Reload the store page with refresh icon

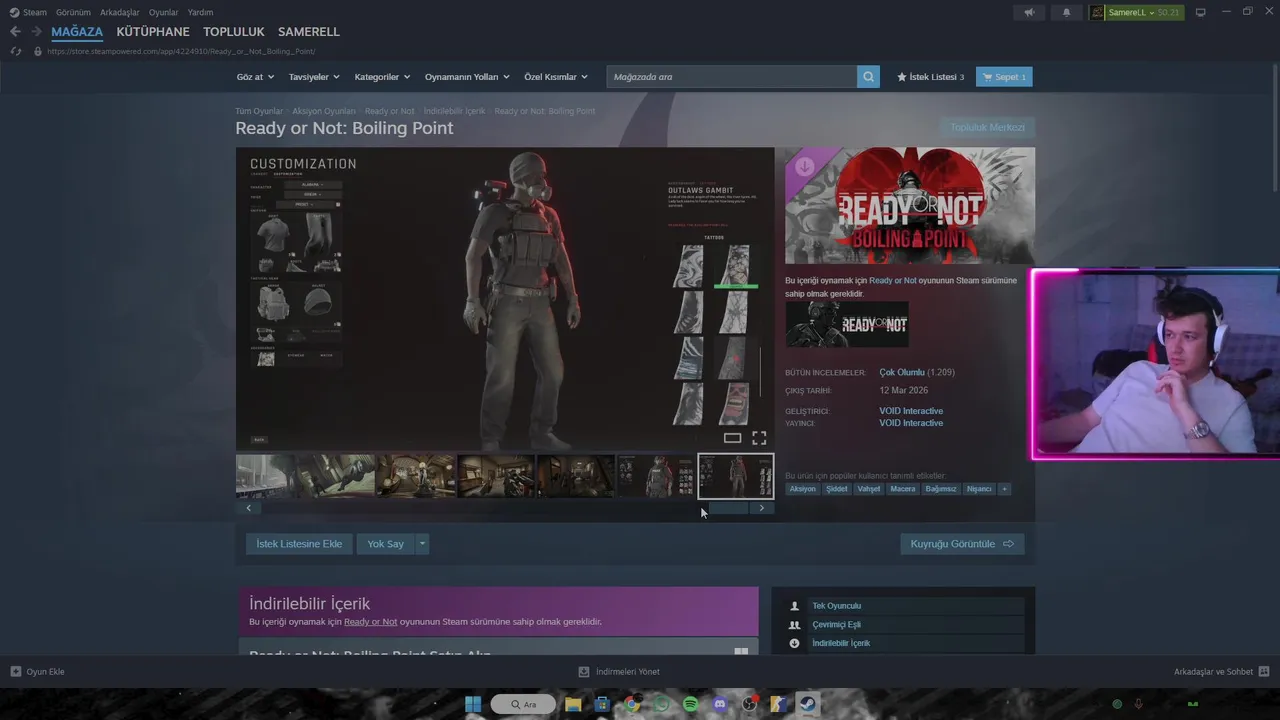(x=16, y=51)
